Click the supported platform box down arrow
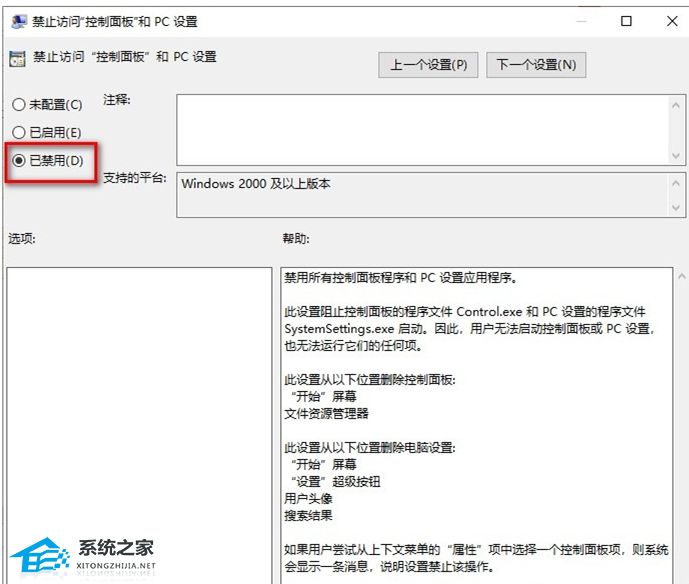This screenshot has width=689, height=584. [x=676, y=207]
